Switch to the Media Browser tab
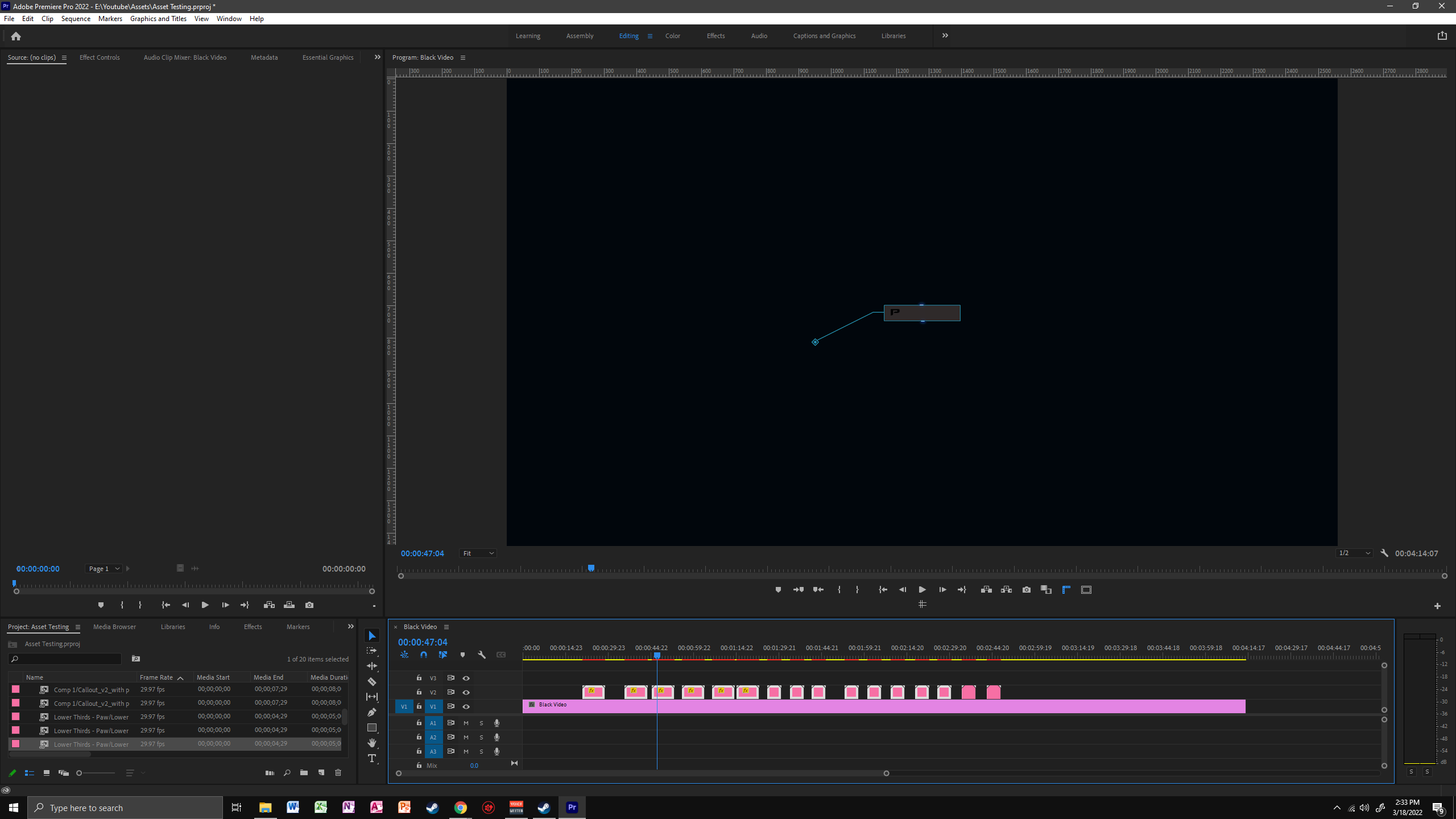1456x819 pixels. [114, 627]
